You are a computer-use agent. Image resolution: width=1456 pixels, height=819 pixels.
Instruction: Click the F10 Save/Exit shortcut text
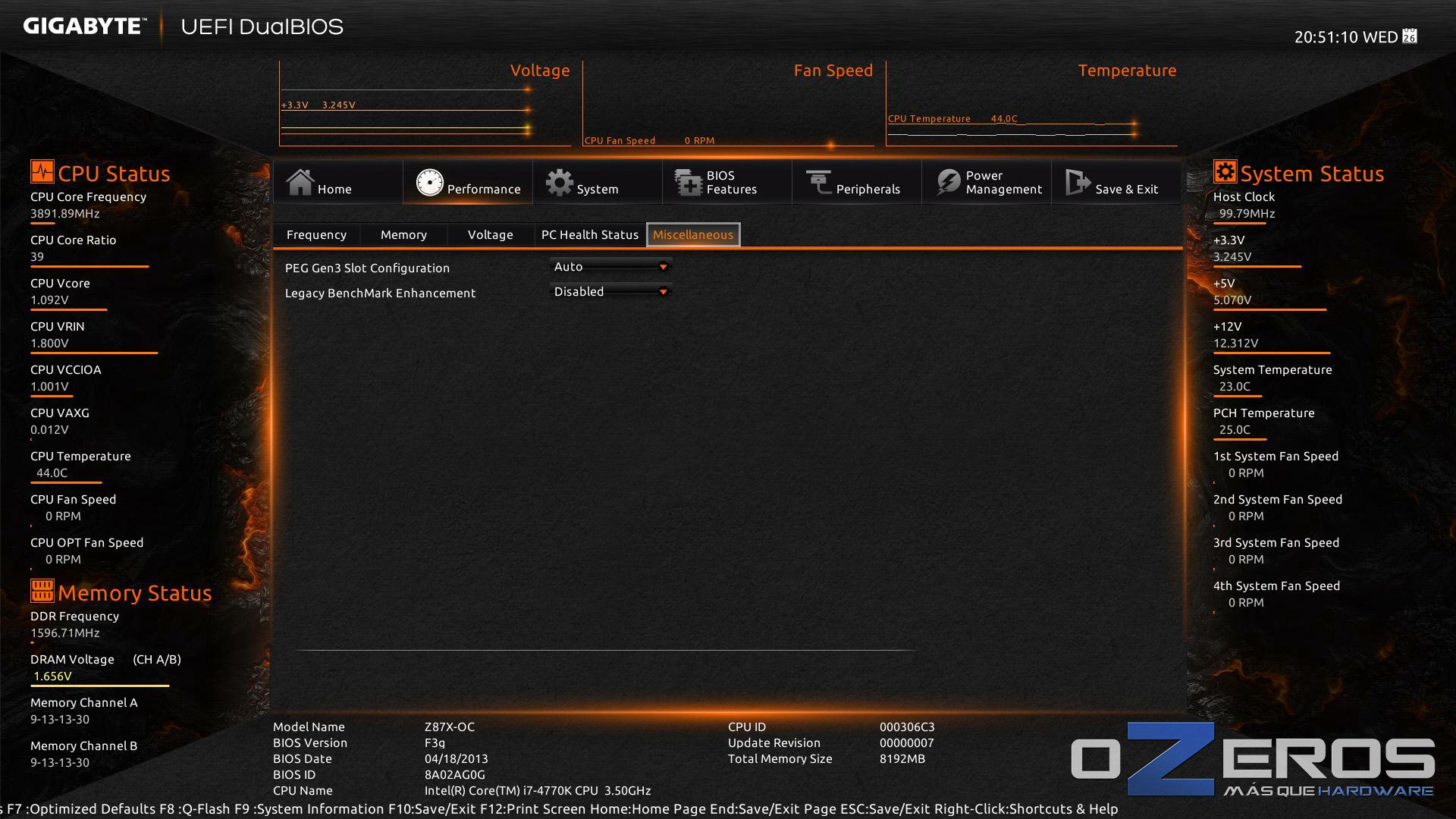click(432, 809)
